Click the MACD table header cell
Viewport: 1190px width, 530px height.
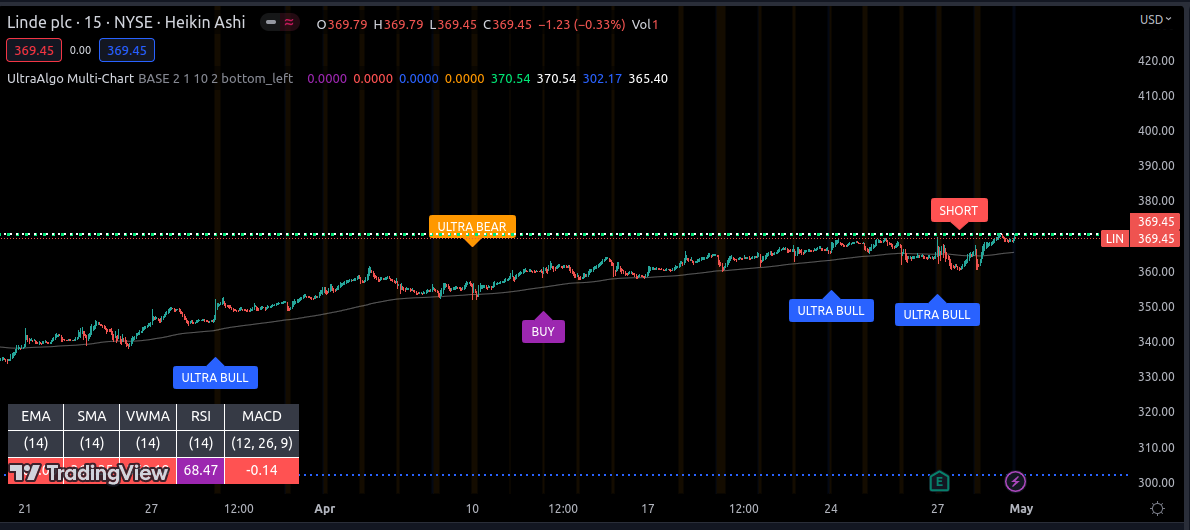262,416
